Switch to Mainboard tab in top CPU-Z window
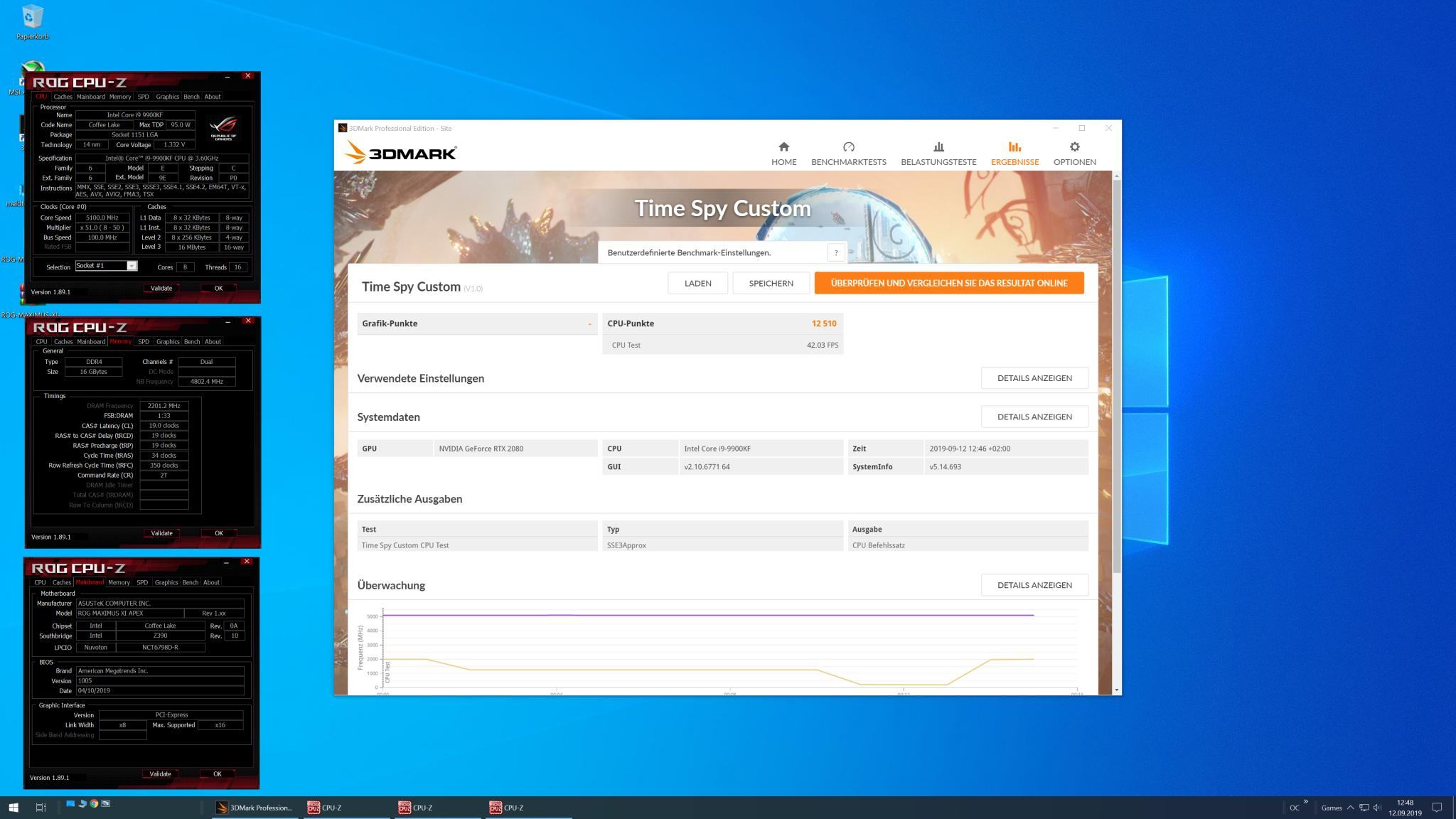Image resolution: width=1456 pixels, height=819 pixels. point(90,97)
